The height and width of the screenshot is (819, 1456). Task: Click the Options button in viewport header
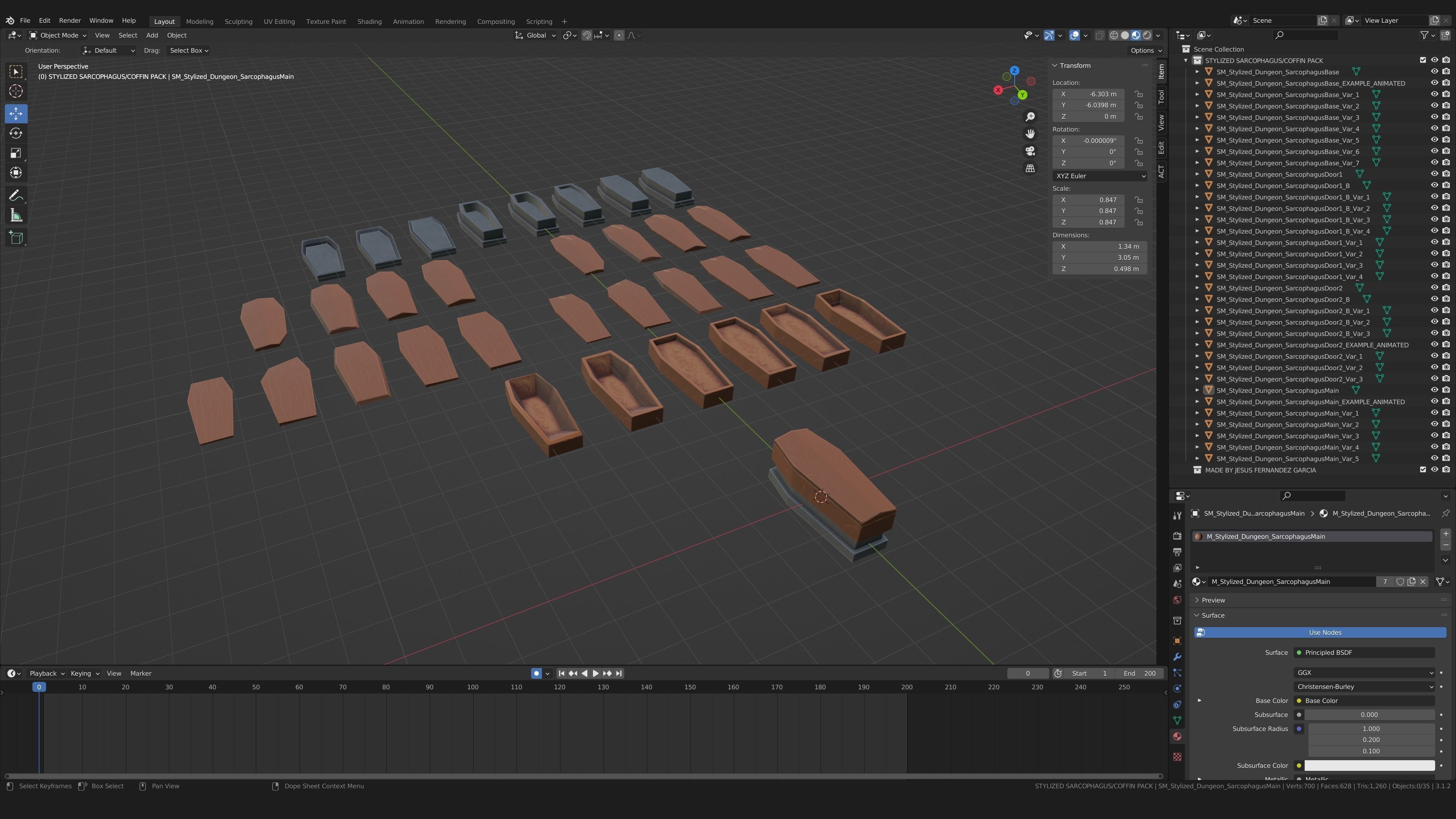(x=1145, y=50)
